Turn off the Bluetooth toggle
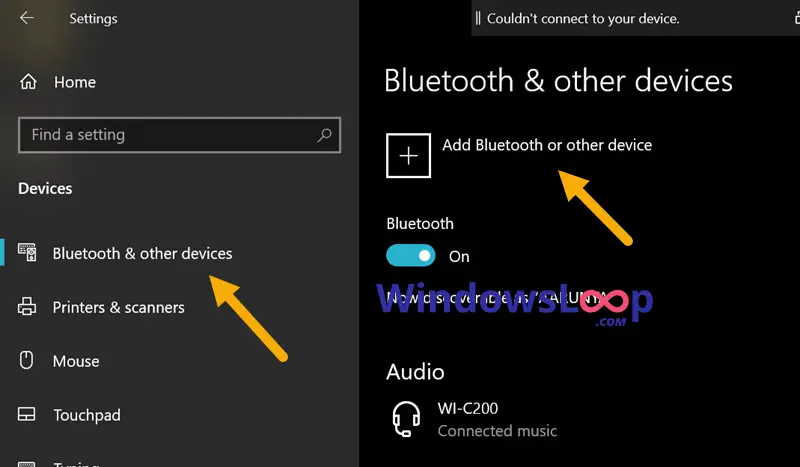800x467 pixels. 411,255
